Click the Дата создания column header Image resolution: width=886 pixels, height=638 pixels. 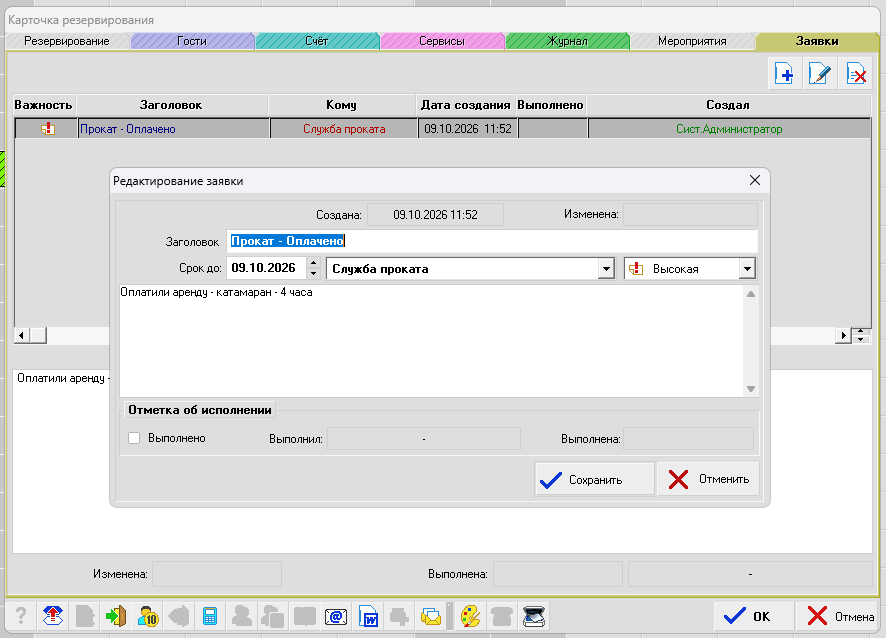tap(466, 105)
